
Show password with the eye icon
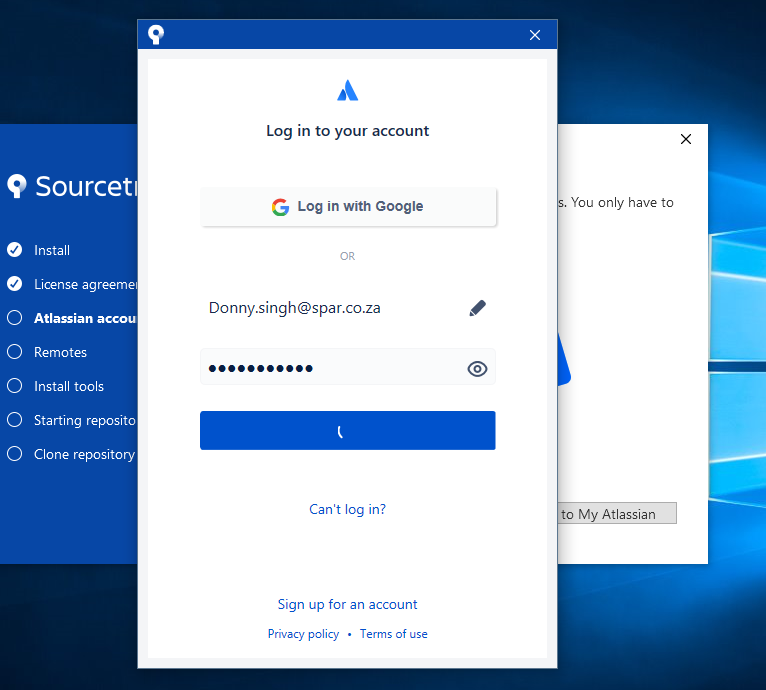tap(477, 368)
